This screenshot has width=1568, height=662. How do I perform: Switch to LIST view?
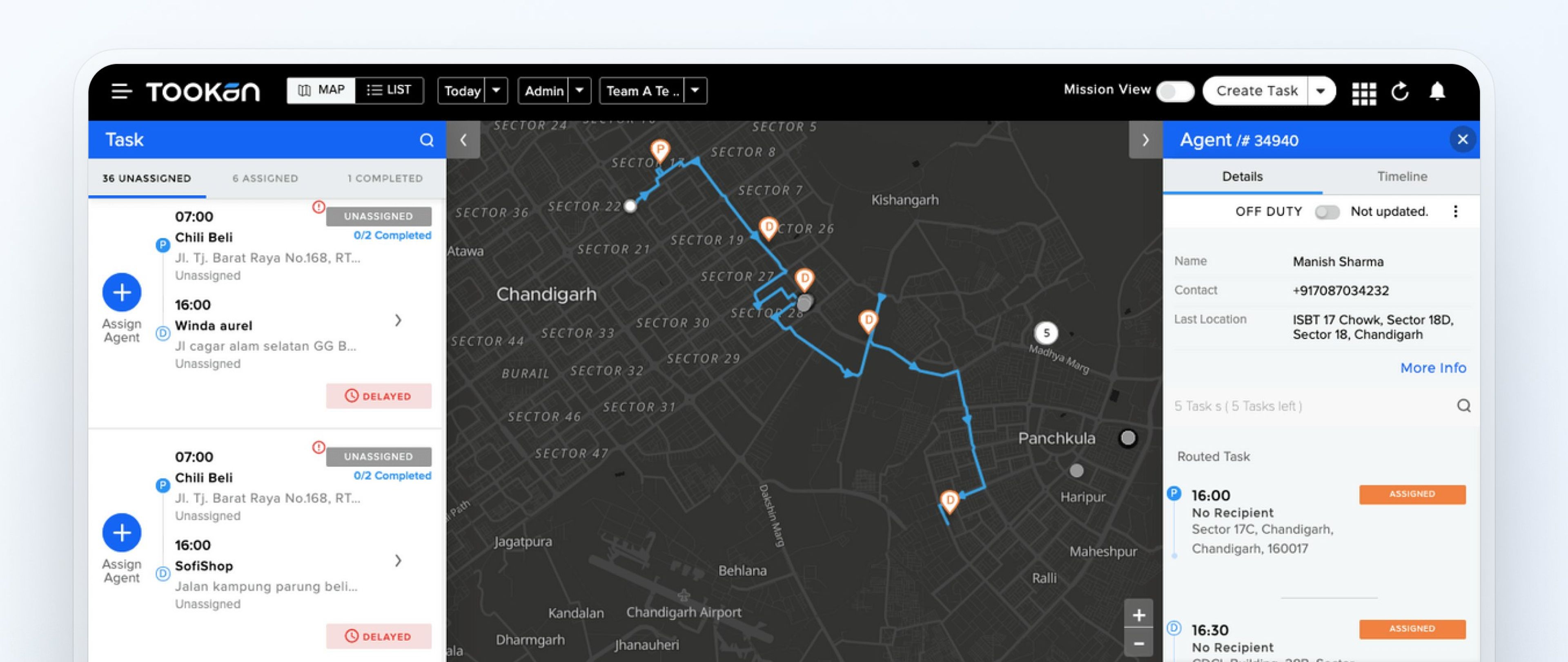coord(389,90)
